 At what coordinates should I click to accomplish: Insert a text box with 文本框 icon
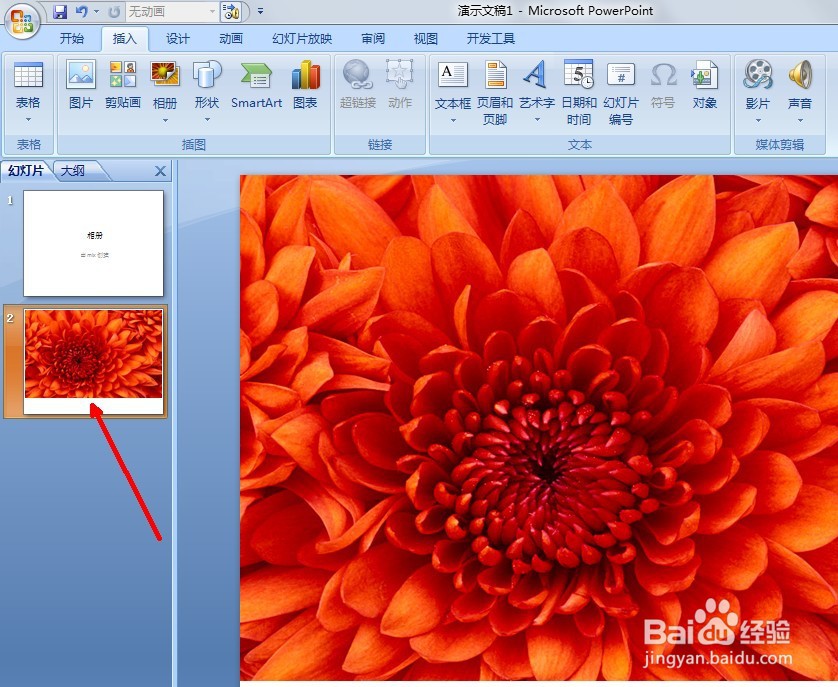pos(453,75)
